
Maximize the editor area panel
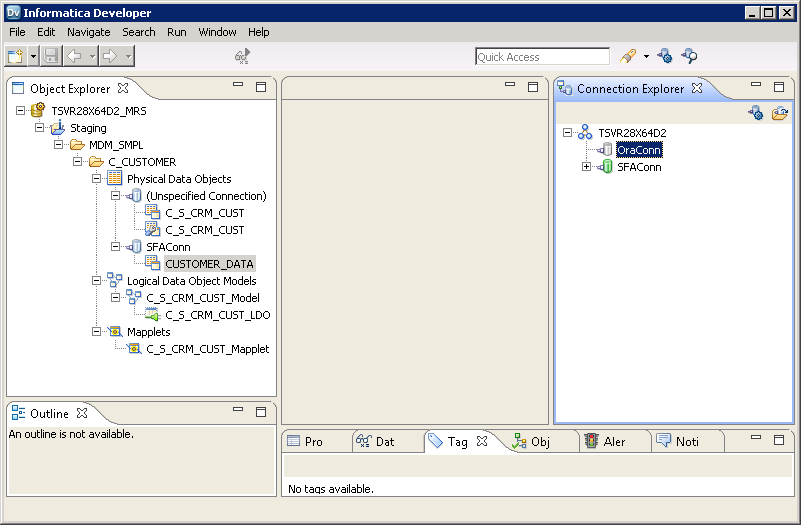pyautogui.click(x=533, y=87)
